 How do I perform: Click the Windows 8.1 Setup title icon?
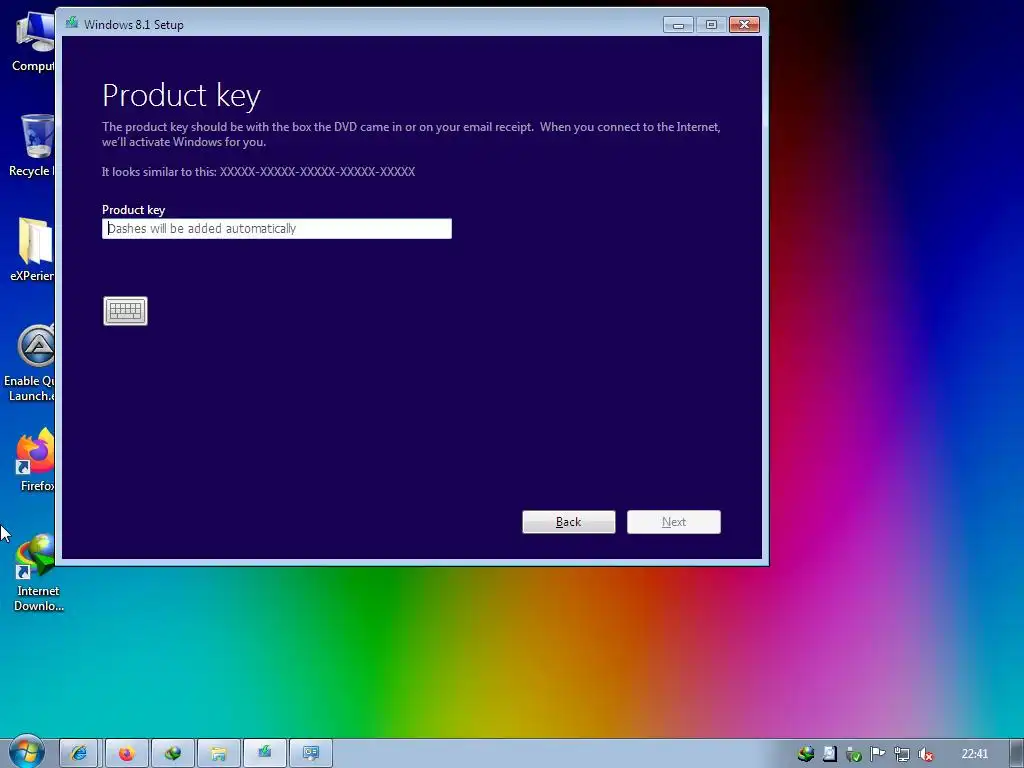pos(72,24)
